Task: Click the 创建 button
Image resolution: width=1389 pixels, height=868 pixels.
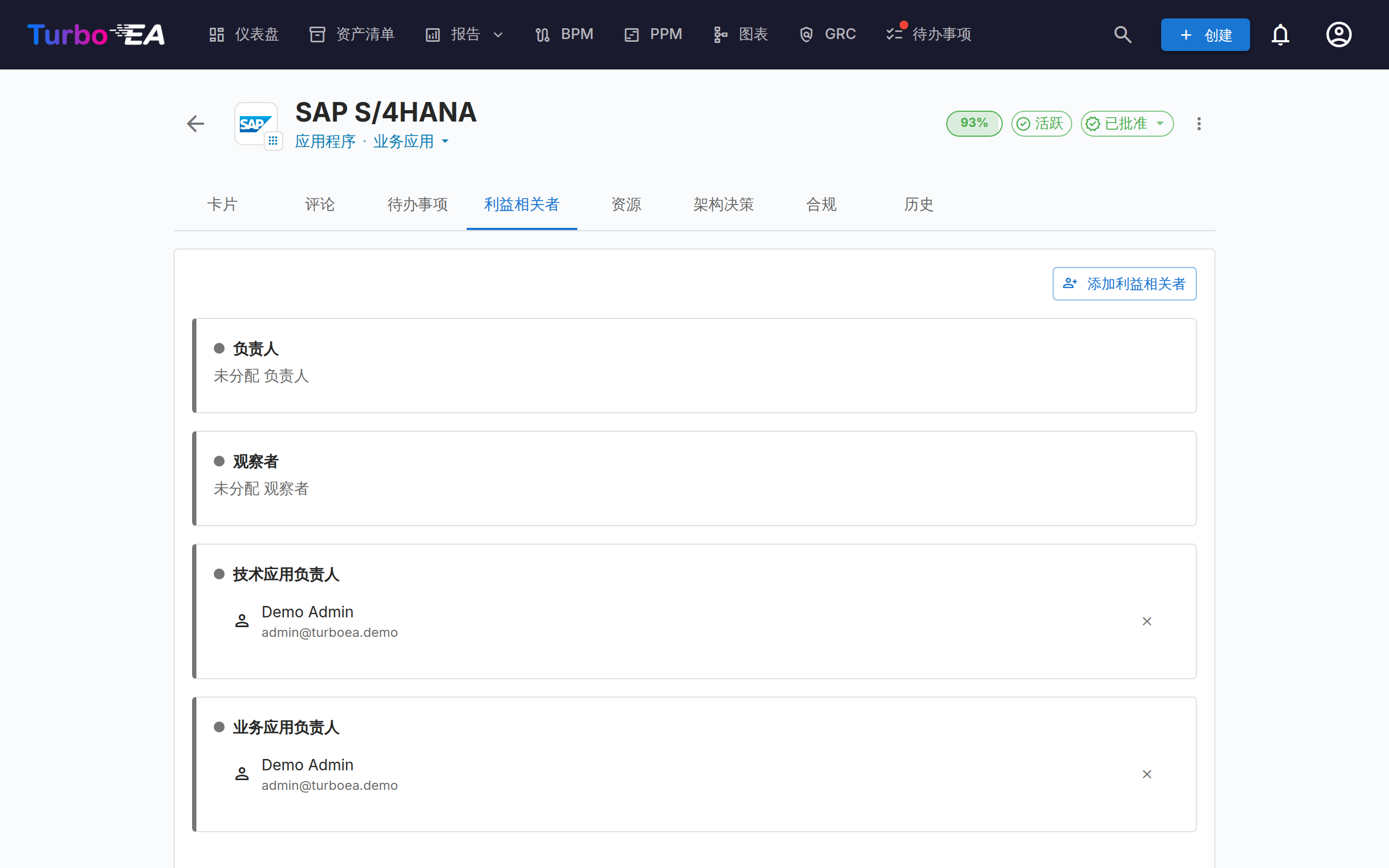Action: (1205, 35)
